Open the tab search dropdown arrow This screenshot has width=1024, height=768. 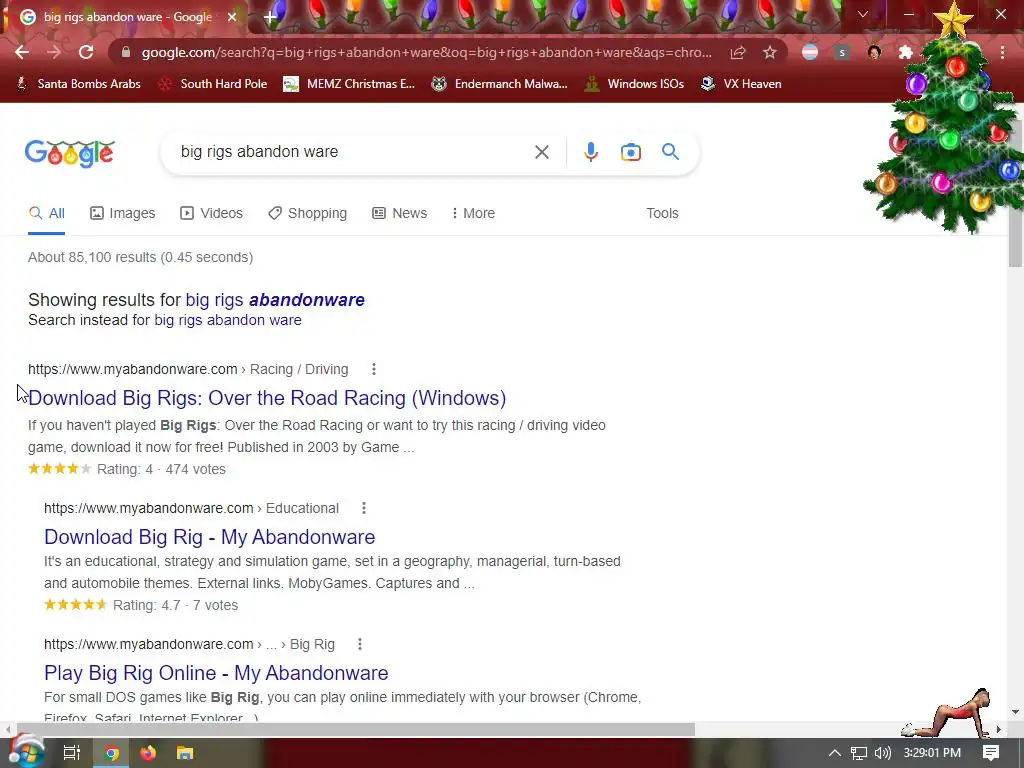863,14
